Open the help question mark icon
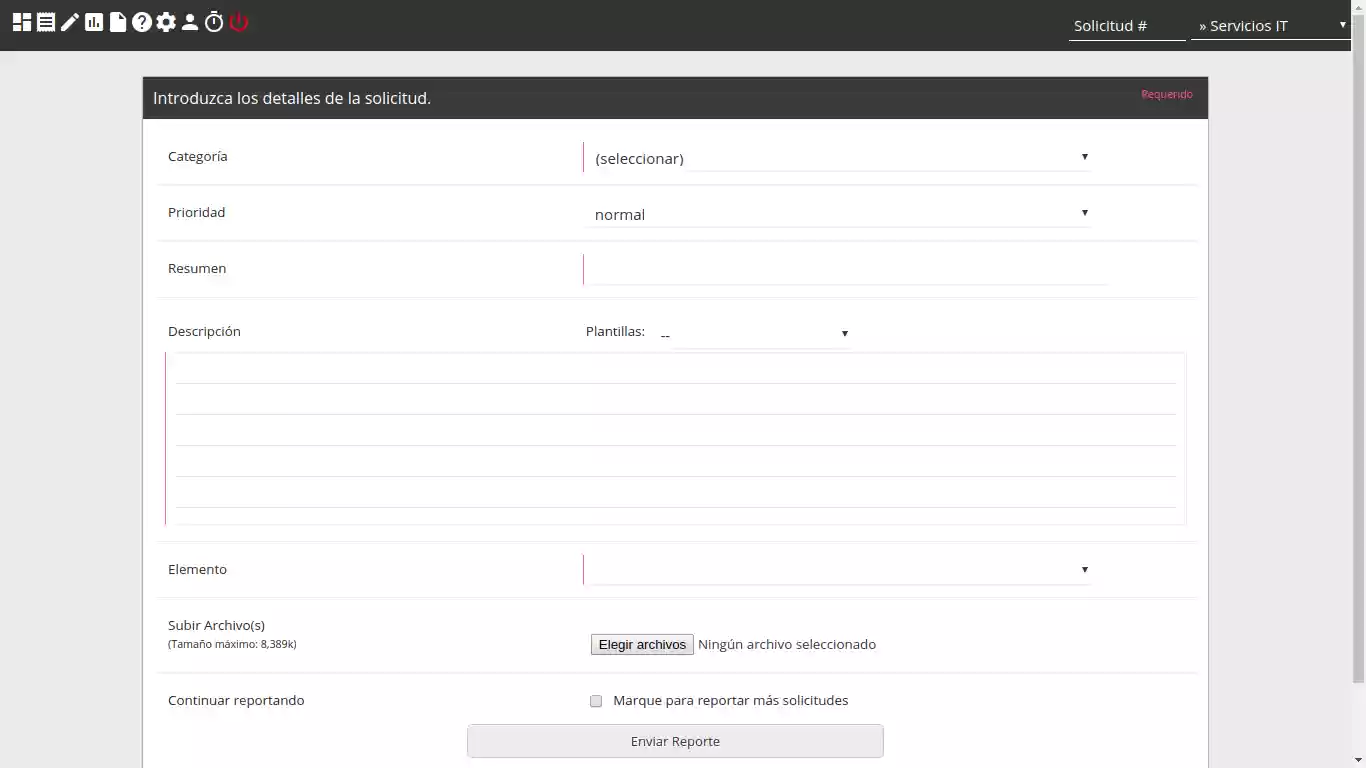 (x=141, y=21)
